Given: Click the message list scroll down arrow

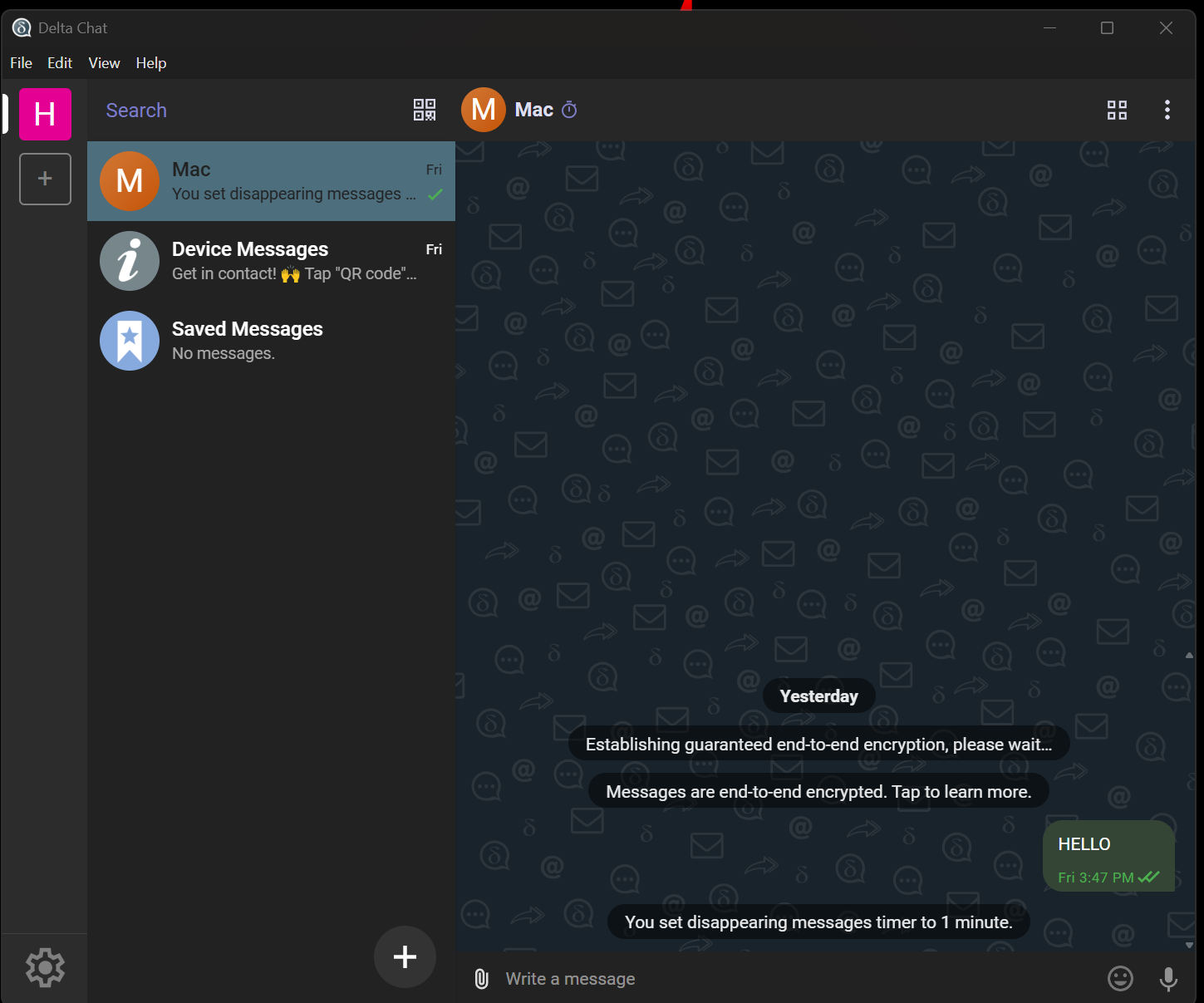Looking at the screenshot, I should pyautogui.click(x=1189, y=945).
